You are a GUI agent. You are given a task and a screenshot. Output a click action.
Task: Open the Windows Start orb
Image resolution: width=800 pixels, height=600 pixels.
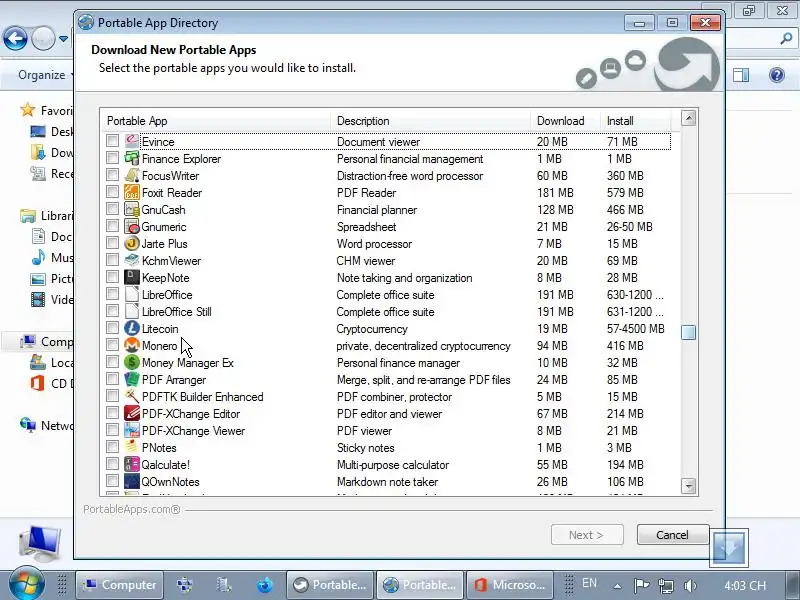point(27,584)
